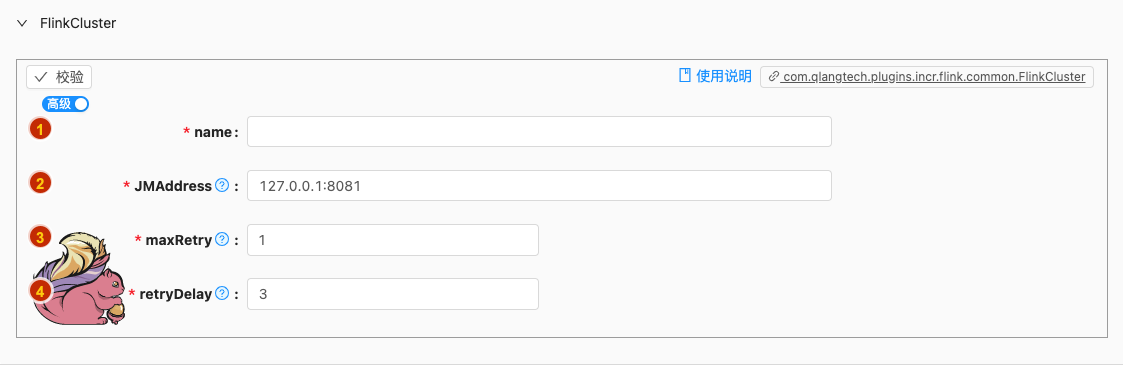Click the checkmark icon in 校验 button
This screenshot has width=1123, height=365.
click(x=41, y=77)
